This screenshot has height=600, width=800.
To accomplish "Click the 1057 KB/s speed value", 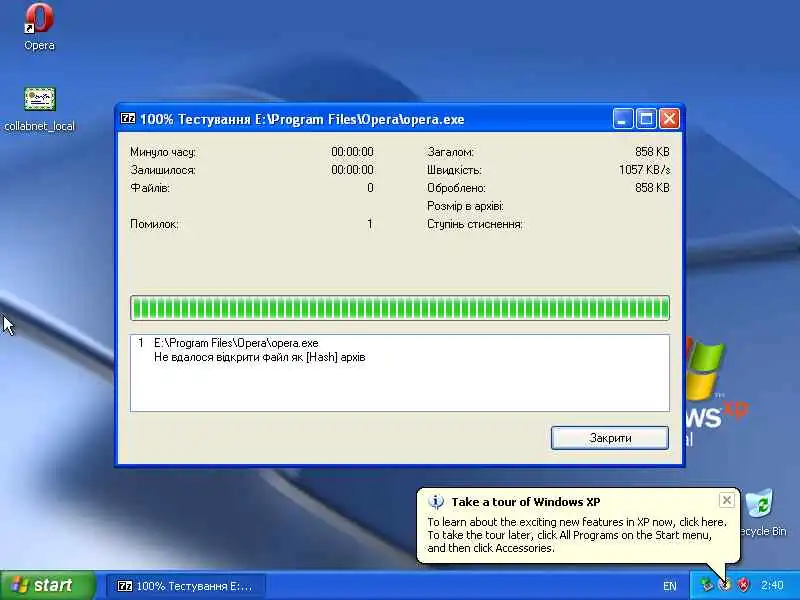I will tap(644, 170).
